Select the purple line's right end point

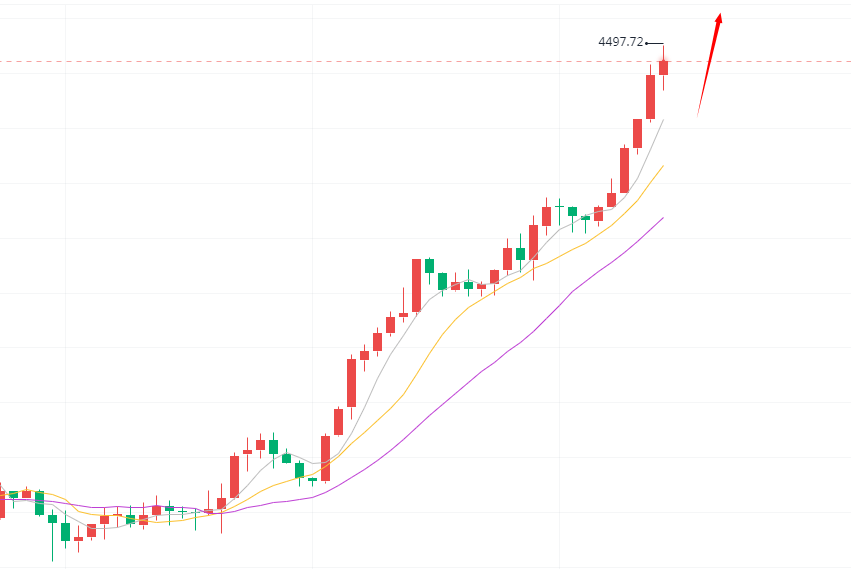point(663,216)
